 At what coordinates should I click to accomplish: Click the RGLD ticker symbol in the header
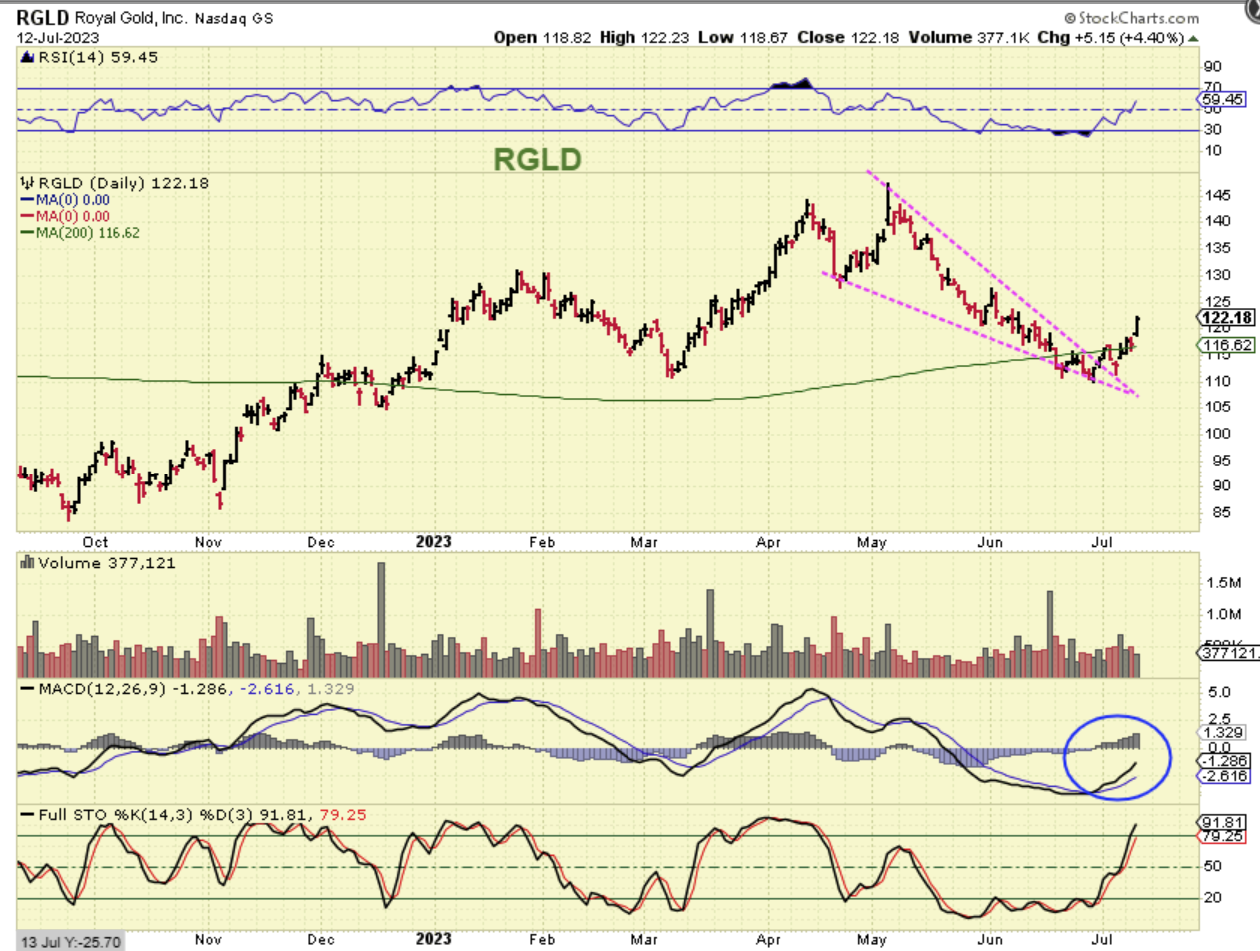tap(43, 17)
